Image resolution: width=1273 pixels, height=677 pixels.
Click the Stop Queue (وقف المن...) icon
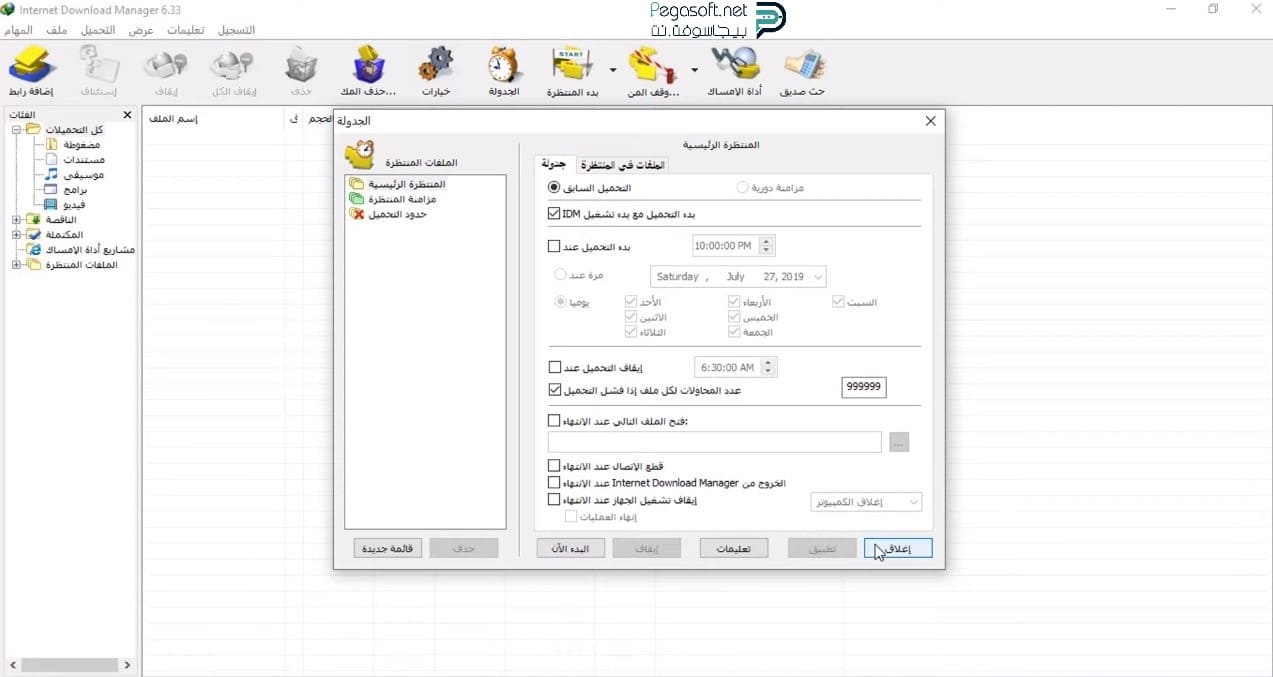[655, 65]
